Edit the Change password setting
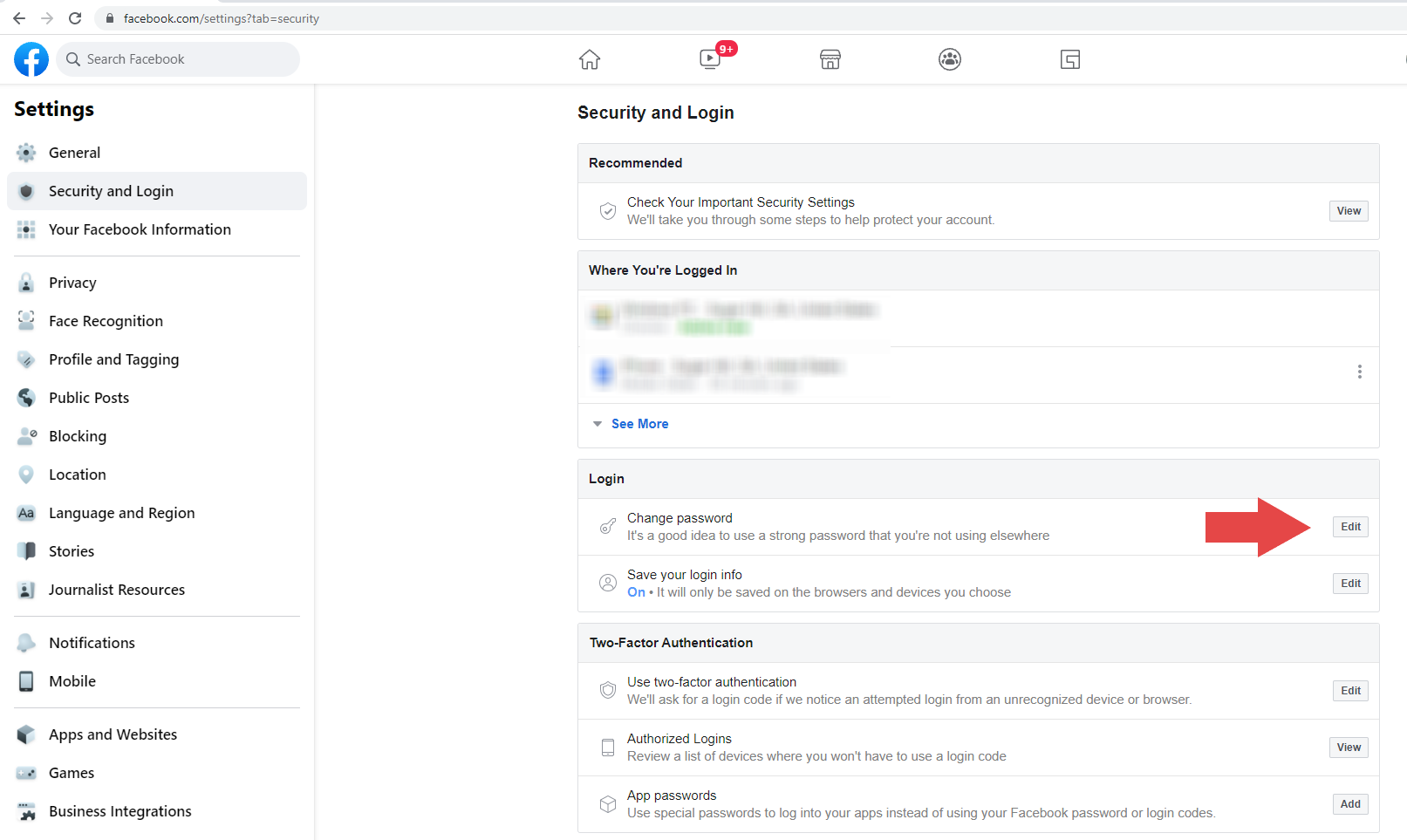Screen dimensions: 1407x840 [1350, 527]
